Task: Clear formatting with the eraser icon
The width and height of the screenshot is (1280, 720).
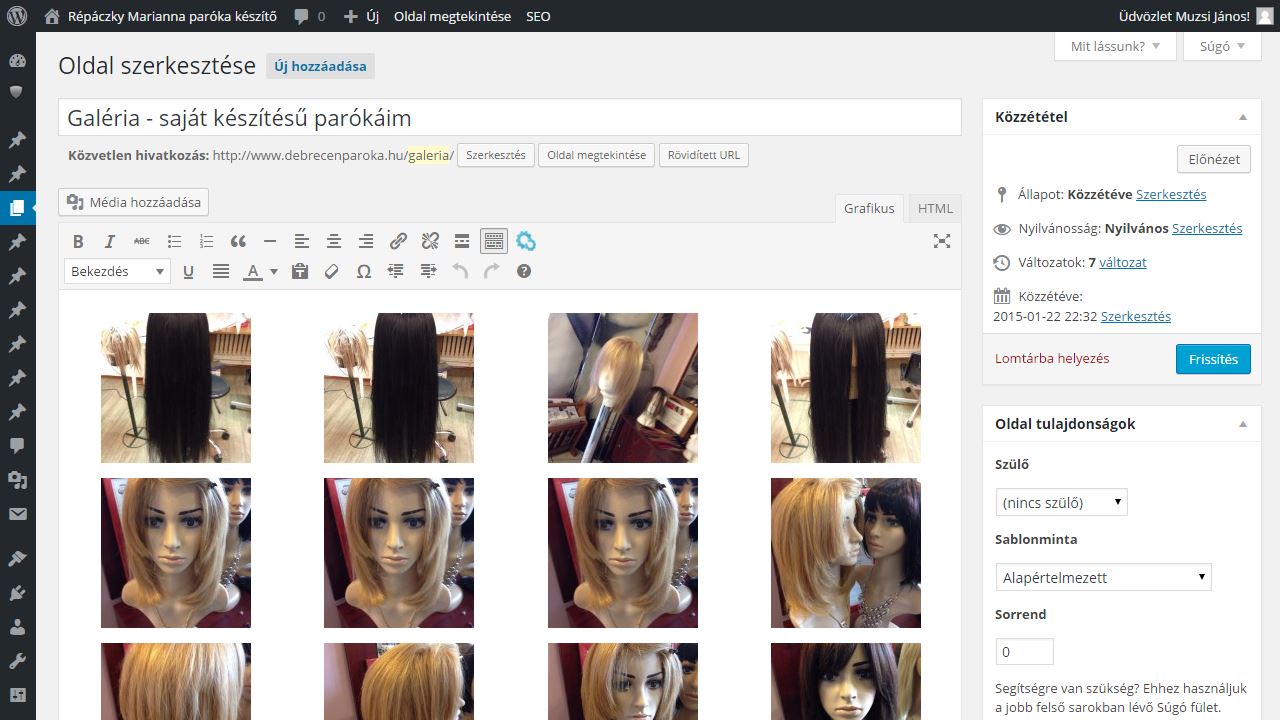Action: point(331,271)
